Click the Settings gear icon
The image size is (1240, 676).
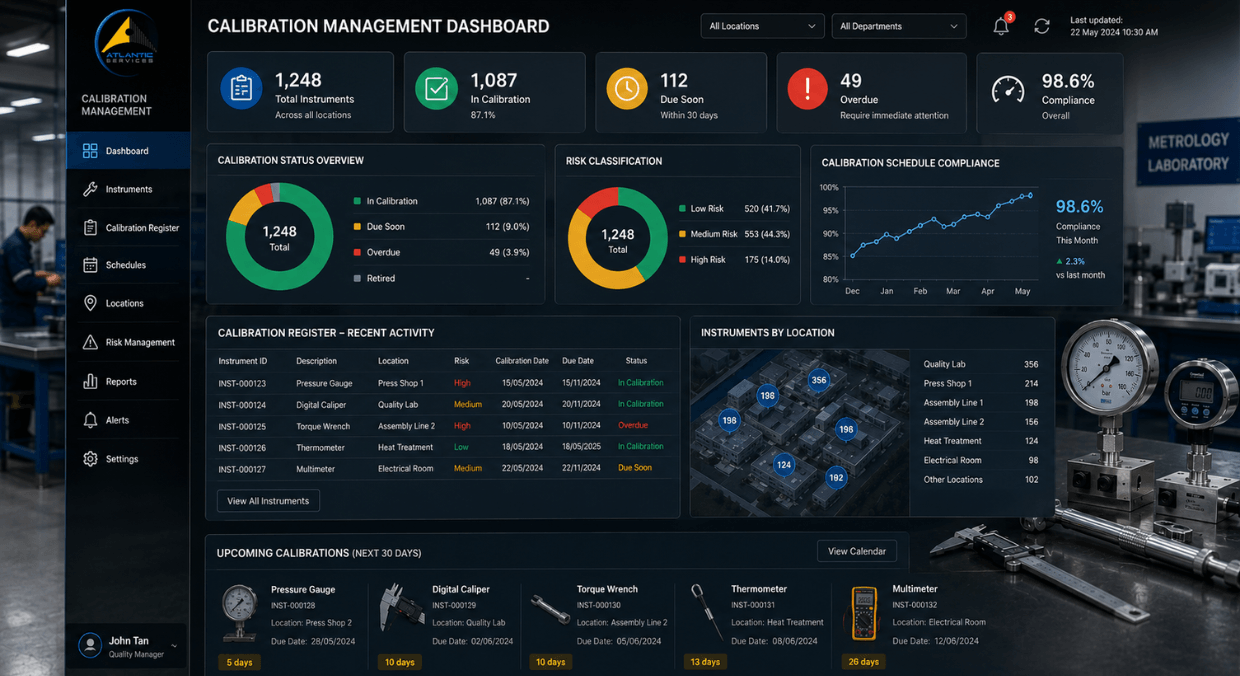(90, 459)
